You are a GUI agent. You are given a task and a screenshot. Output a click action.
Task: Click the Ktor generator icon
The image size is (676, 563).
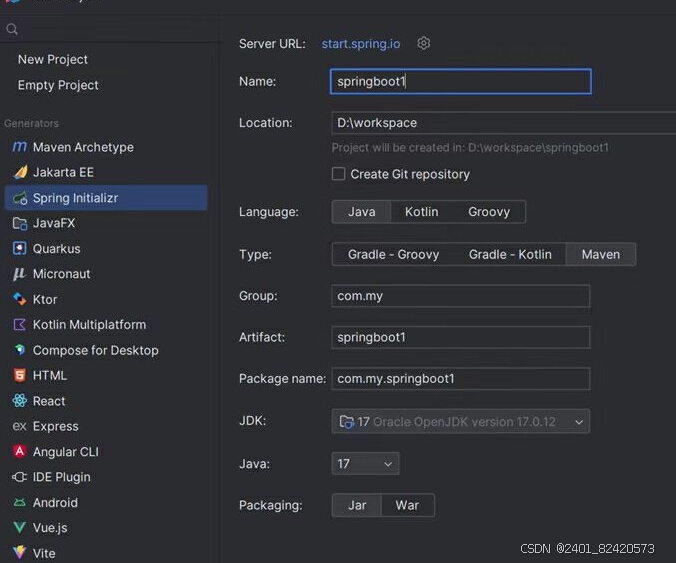click(x=19, y=299)
